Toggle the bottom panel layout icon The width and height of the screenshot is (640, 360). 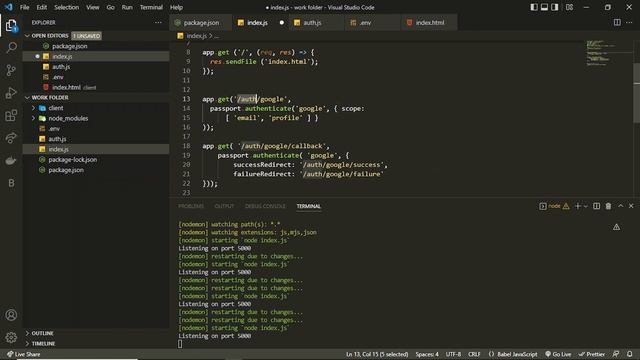[544, 7]
